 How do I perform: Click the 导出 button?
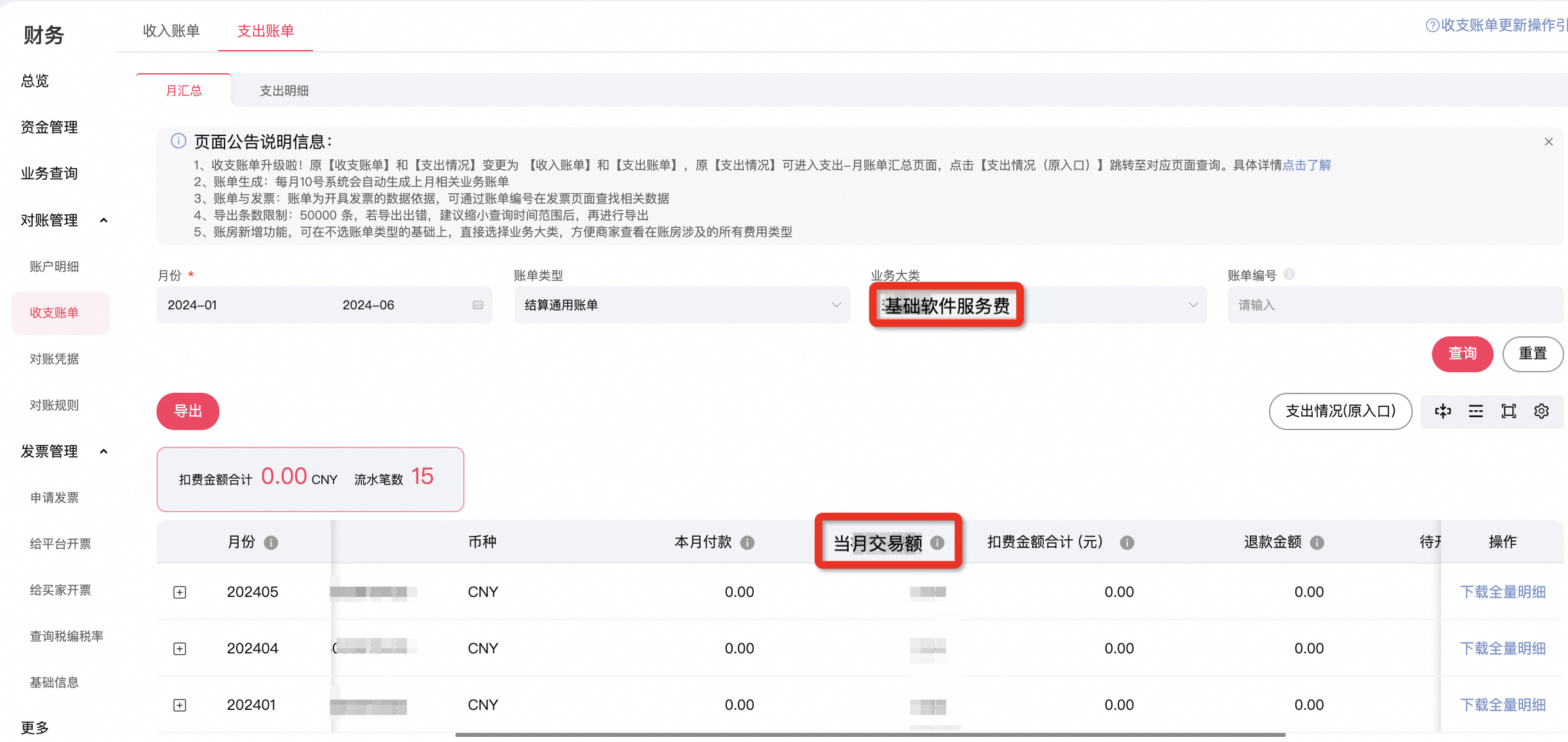click(x=188, y=411)
